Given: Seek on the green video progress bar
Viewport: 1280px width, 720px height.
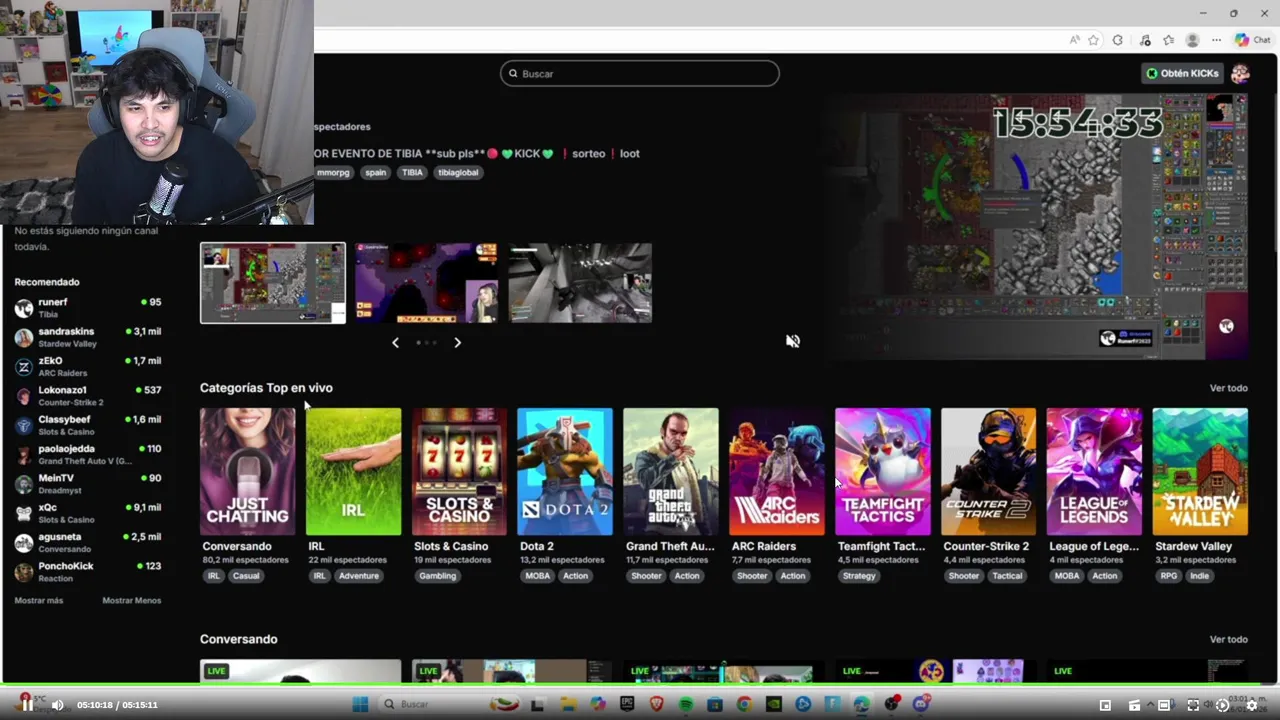Looking at the screenshot, I should (x=640, y=685).
